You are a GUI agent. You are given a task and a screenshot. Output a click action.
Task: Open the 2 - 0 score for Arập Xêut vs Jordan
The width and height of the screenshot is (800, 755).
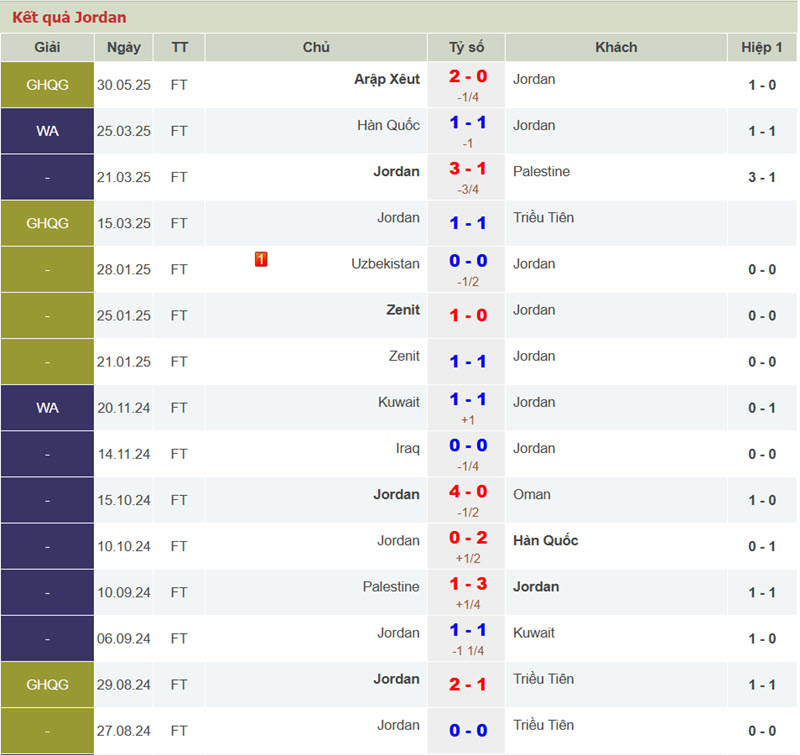(468, 77)
